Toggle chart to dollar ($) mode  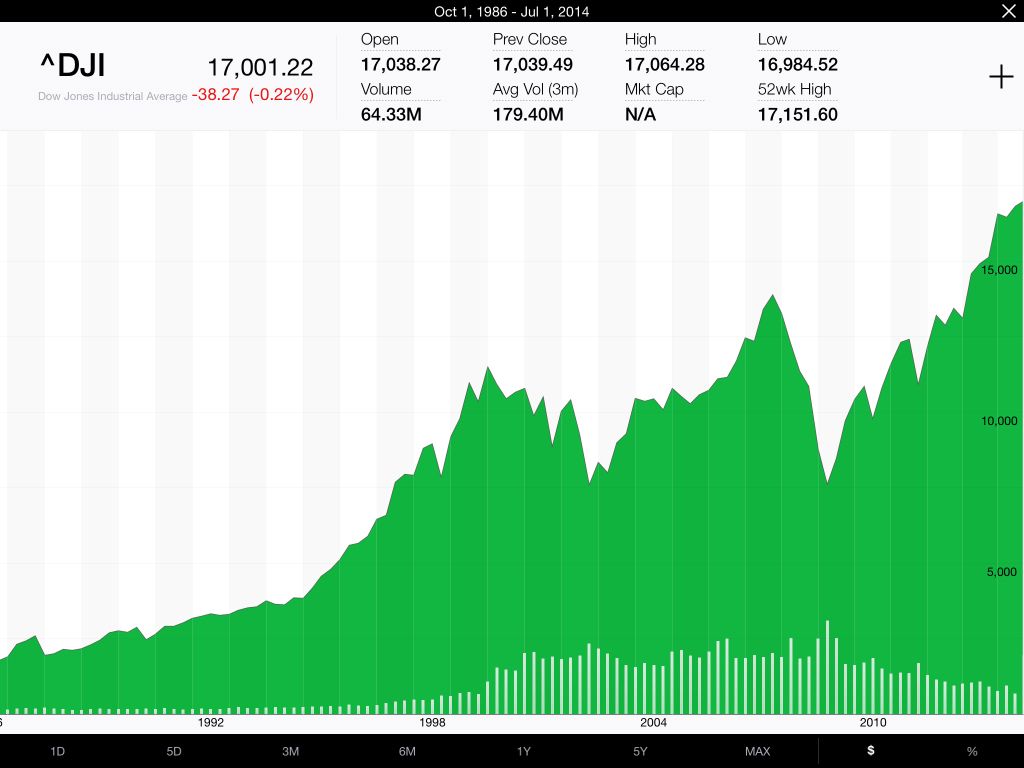point(871,751)
